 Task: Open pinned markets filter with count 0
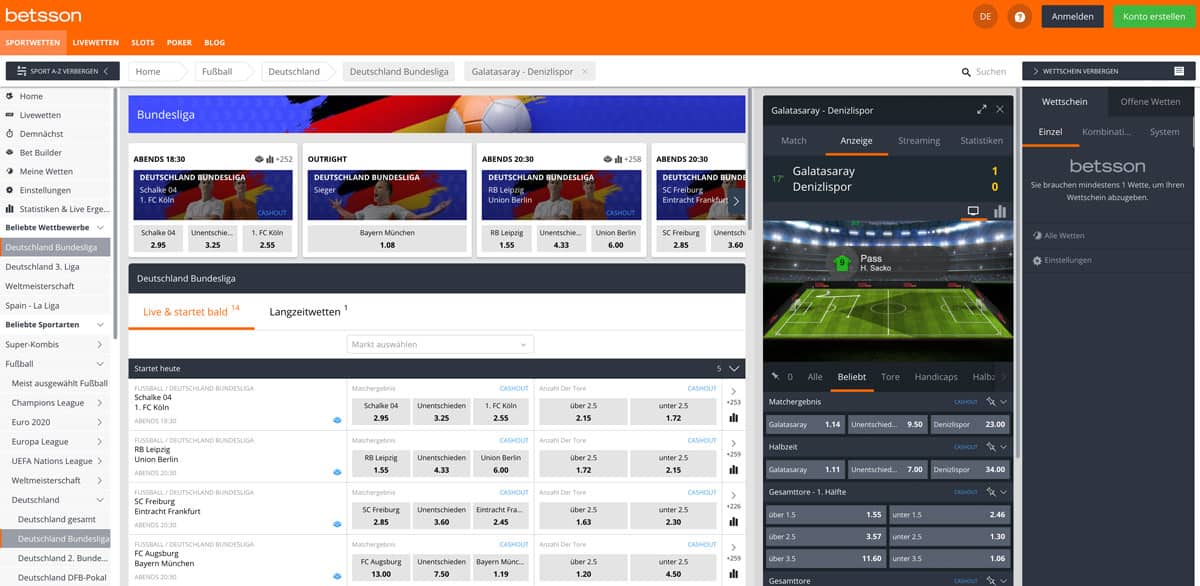pos(783,377)
